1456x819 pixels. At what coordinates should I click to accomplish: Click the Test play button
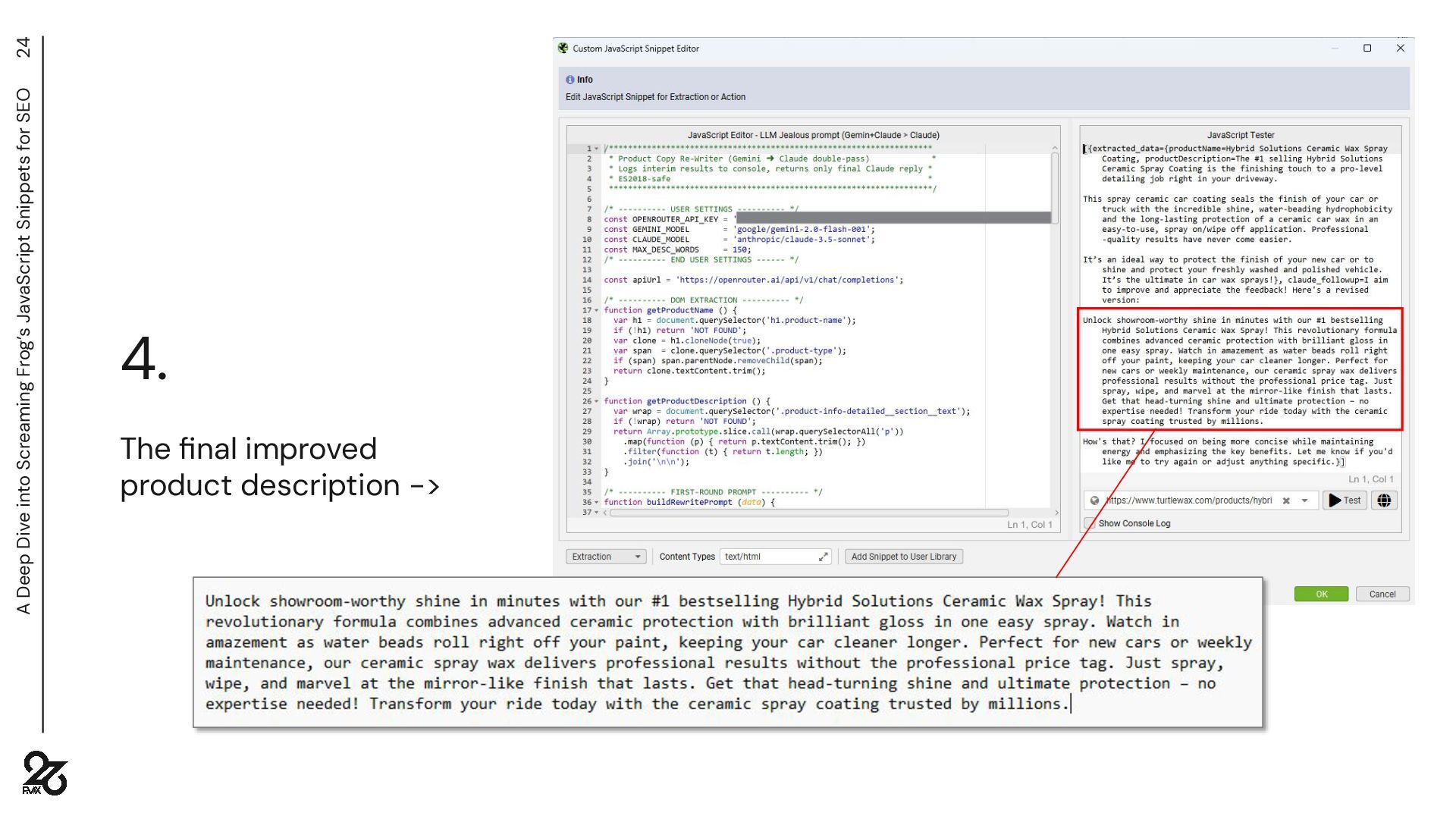point(1345,500)
